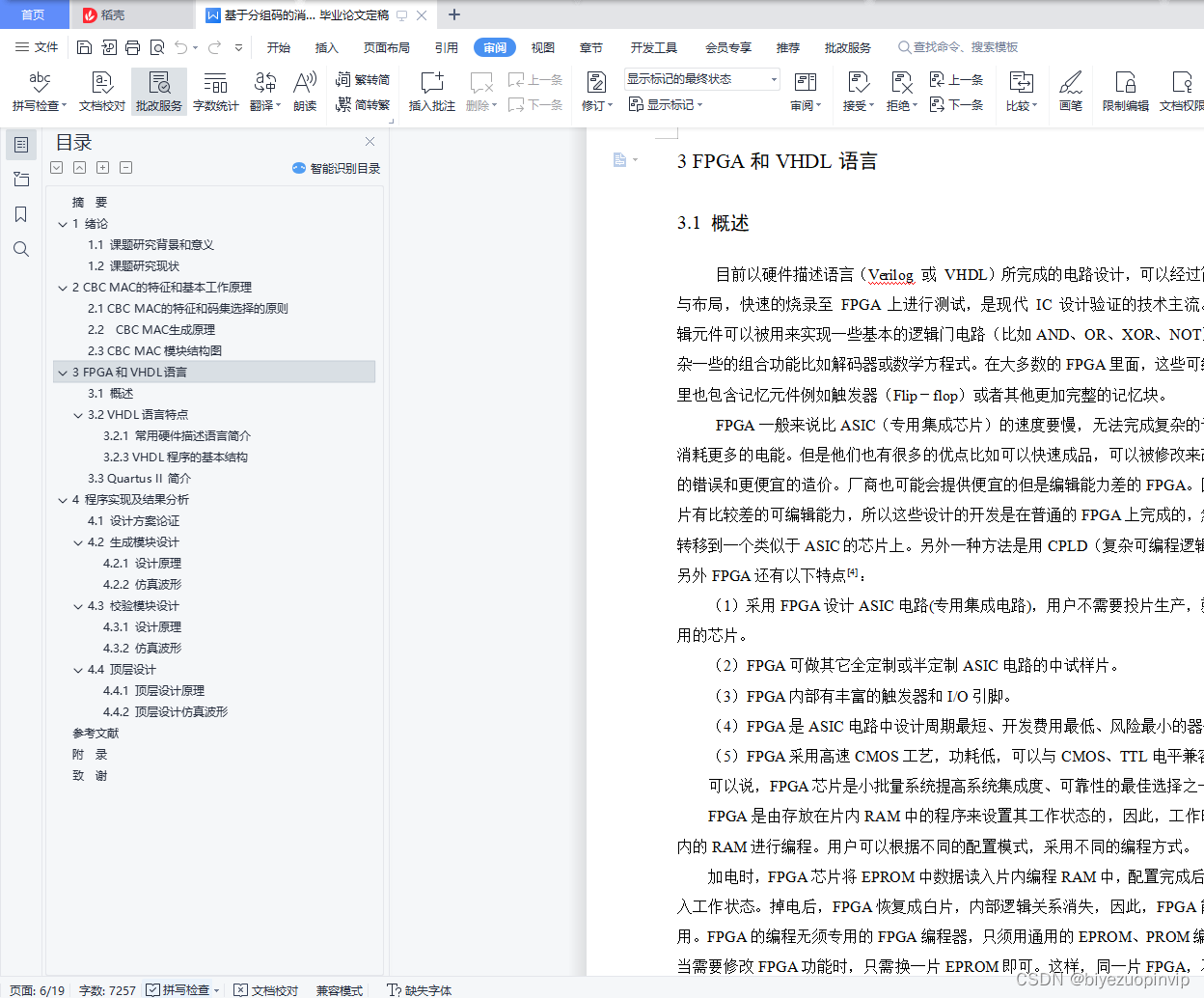This screenshot has height=998, width=1204.
Task: Click the 查找命令 search box
Action: tap(958, 47)
